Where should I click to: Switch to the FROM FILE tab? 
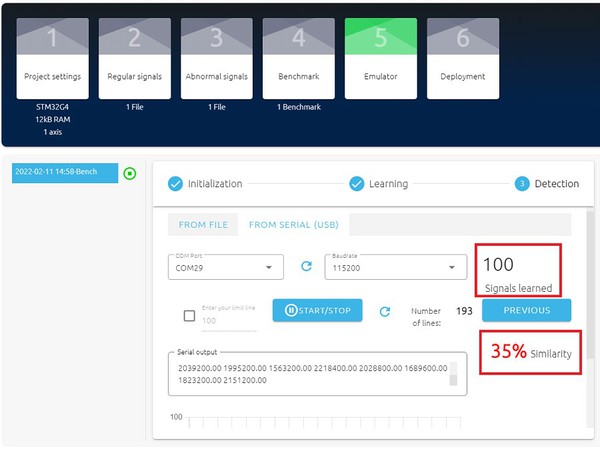(203, 225)
